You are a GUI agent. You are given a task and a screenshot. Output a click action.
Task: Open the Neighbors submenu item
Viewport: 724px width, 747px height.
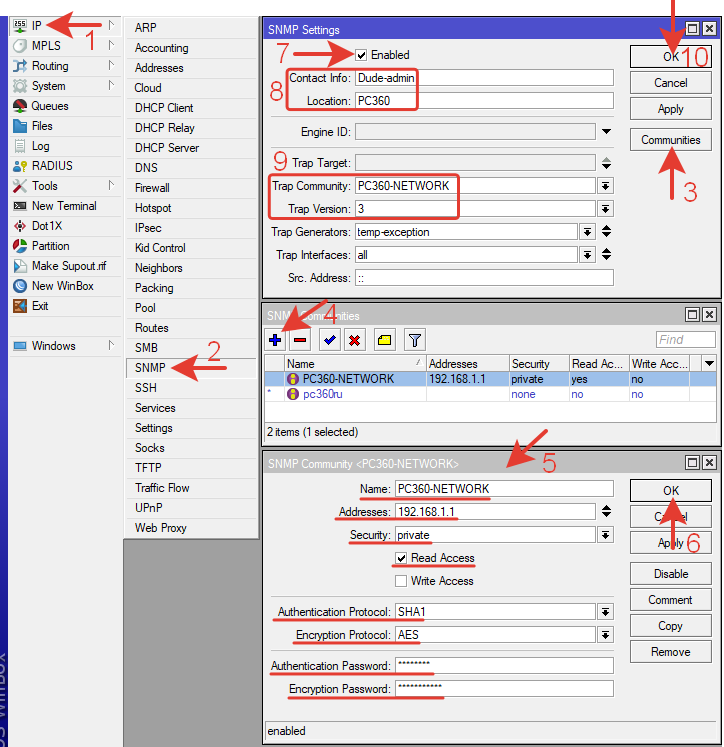(191, 268)
